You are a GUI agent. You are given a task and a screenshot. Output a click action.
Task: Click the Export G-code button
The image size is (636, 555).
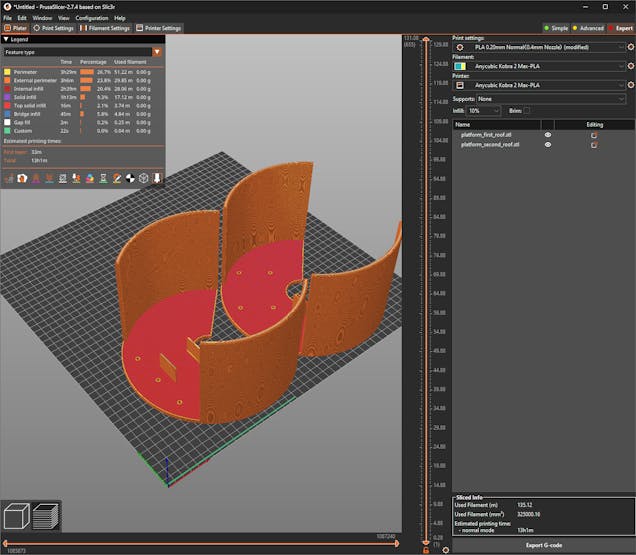coord(543,545)
